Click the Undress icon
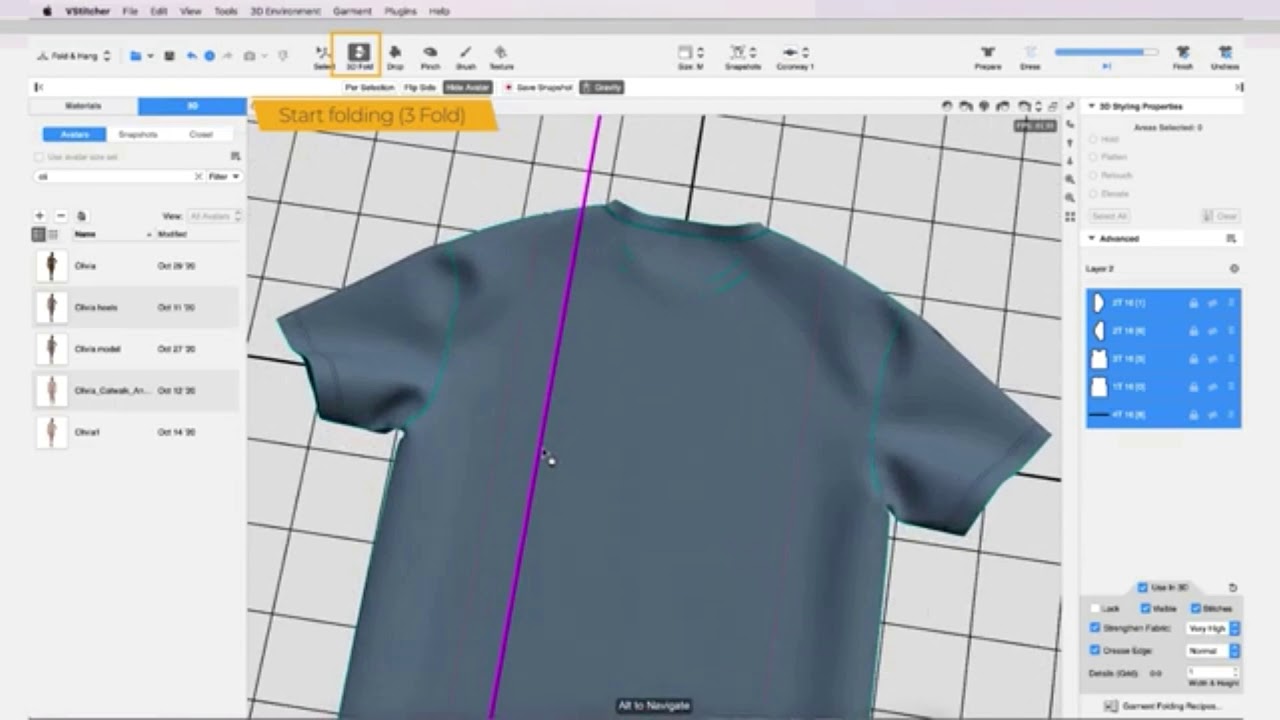Image resolution: width=1280 pixels, height=720 pixels. [x=1225, y=56]
